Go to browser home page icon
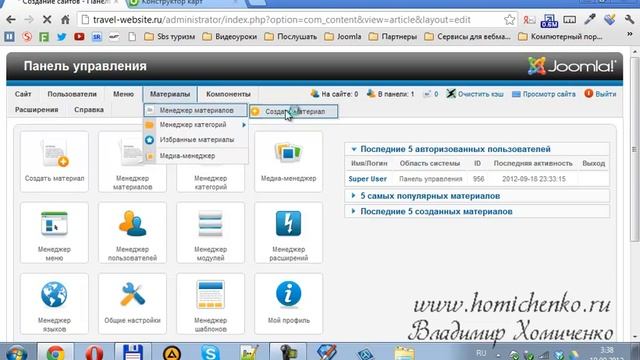 65,20
